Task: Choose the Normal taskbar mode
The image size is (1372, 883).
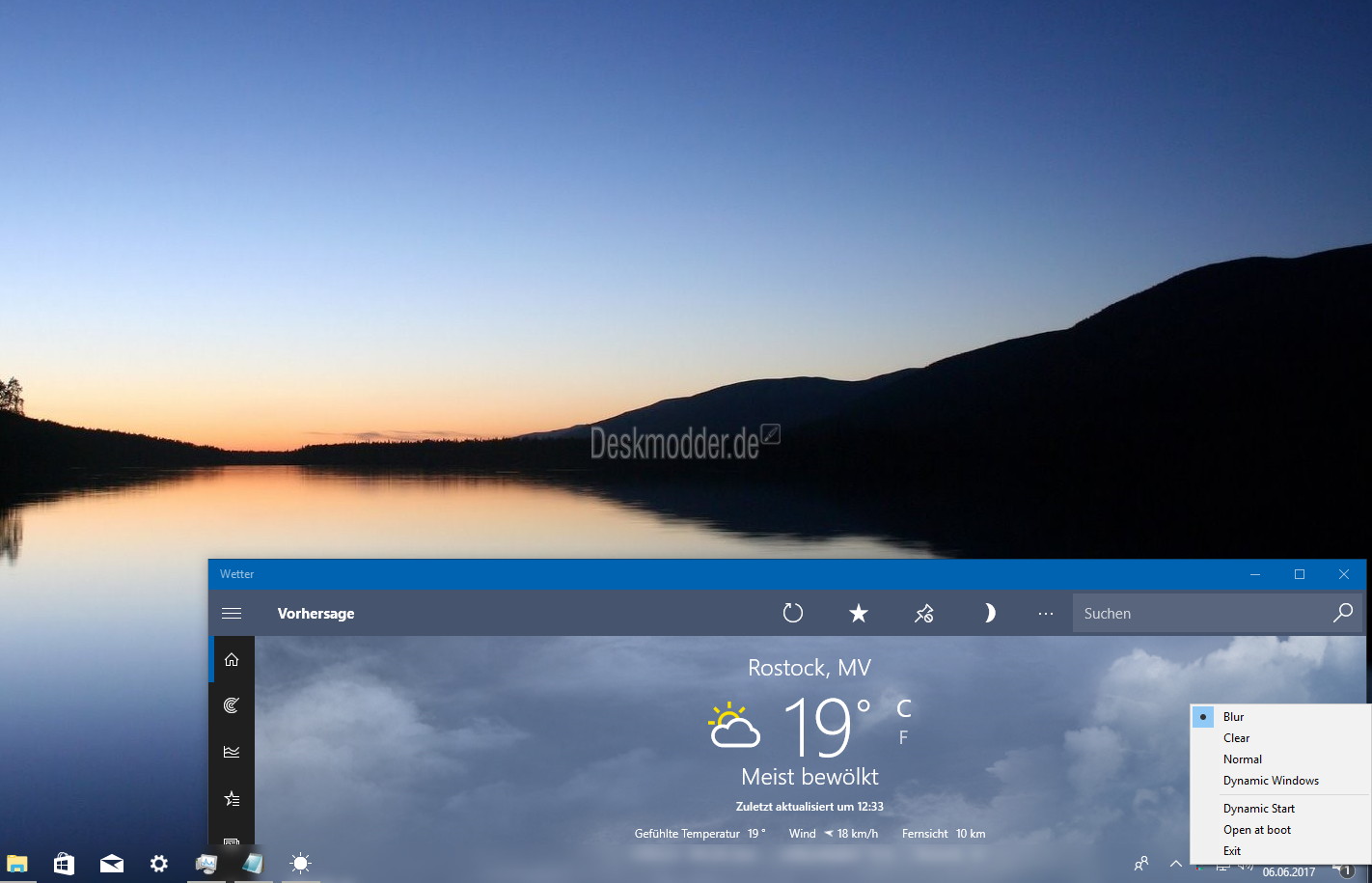Action: point(1280,759)
